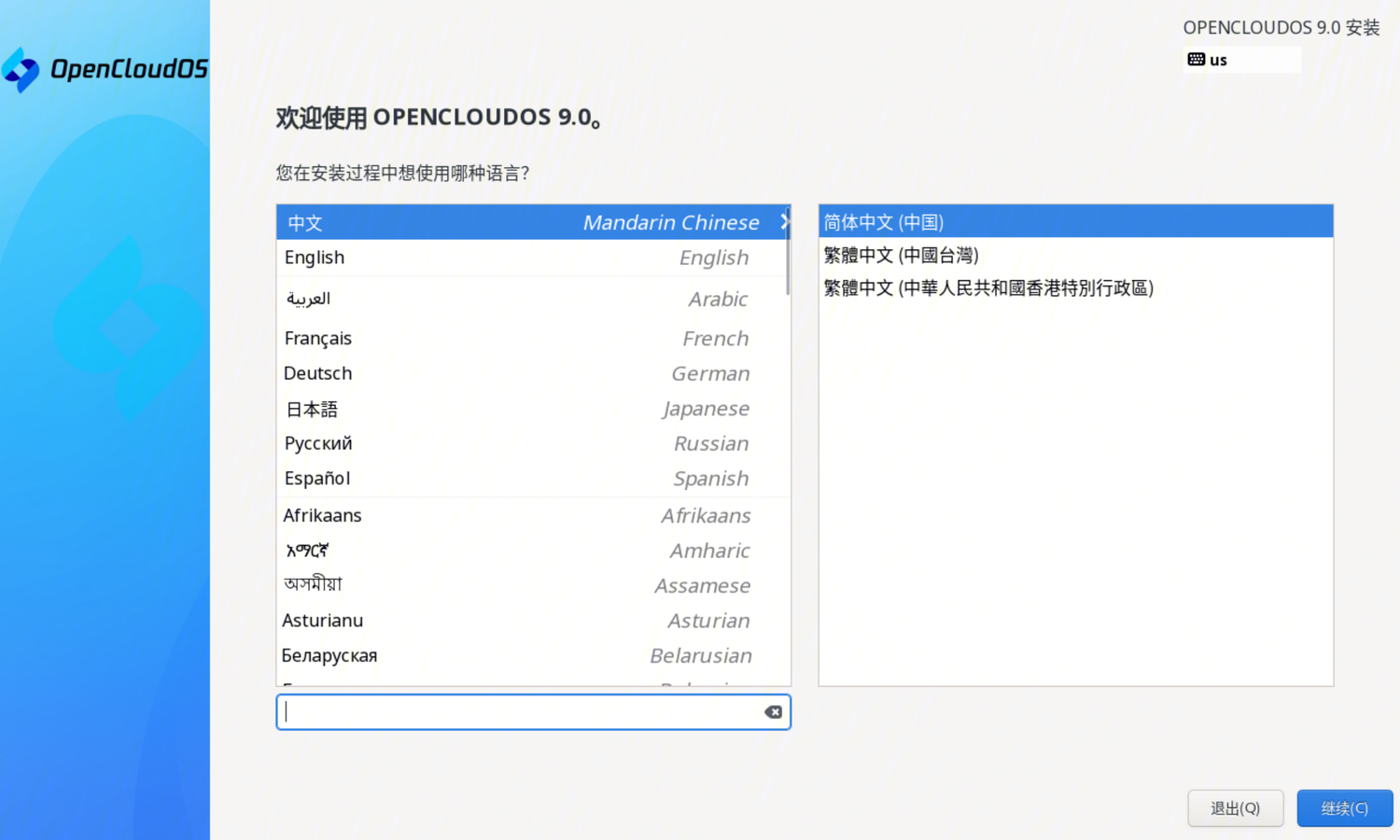
Task: Select Afrikaans in the language list
Action: click(533, 515)
